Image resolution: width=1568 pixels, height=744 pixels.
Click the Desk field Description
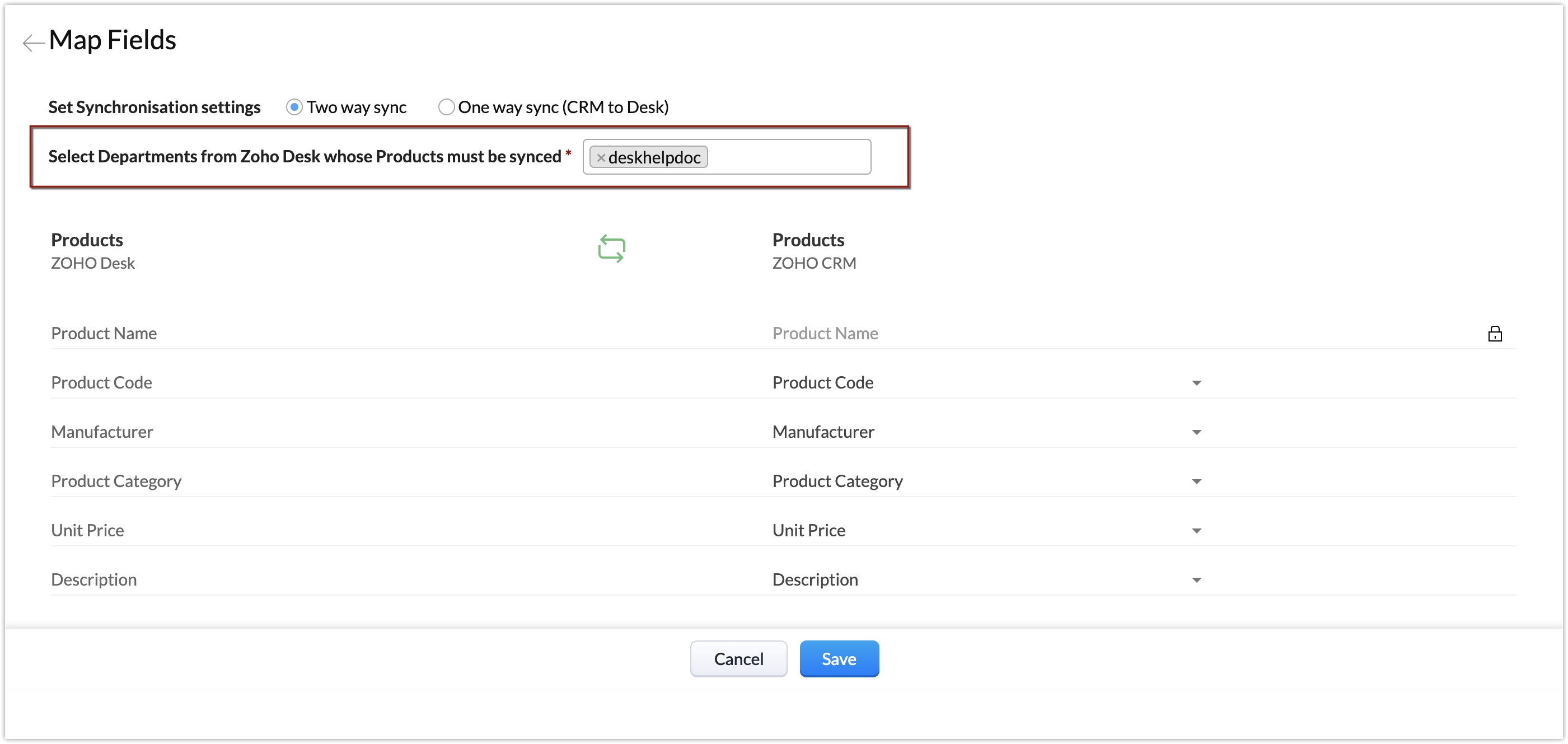click(x=93, y=580)
